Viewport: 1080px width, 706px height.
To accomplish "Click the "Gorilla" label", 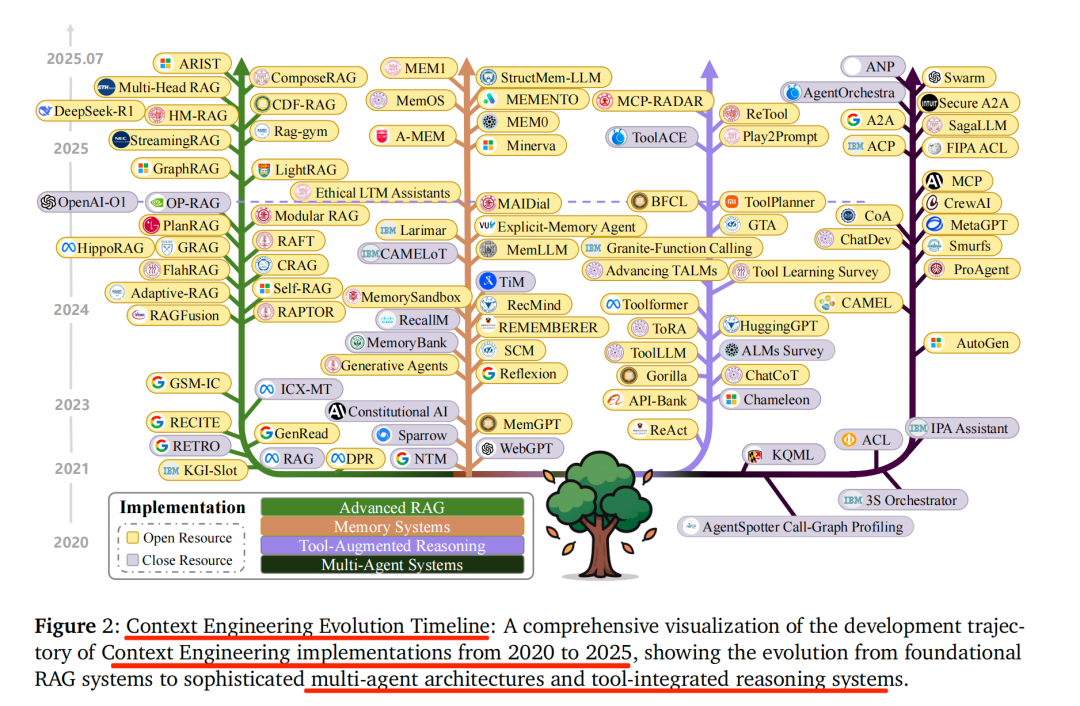I will click(x=657, y=375).
